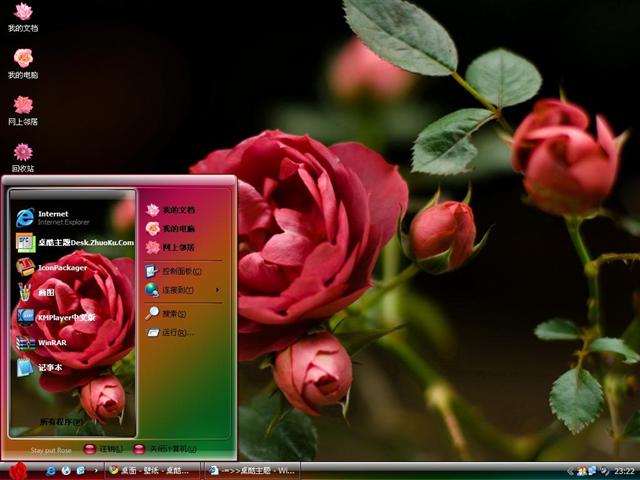The width and height of the screenshot is (640, 480).
Task: Click the rose Start button on the taskbar
Action: pyautogui.click(x=18, y=471)
